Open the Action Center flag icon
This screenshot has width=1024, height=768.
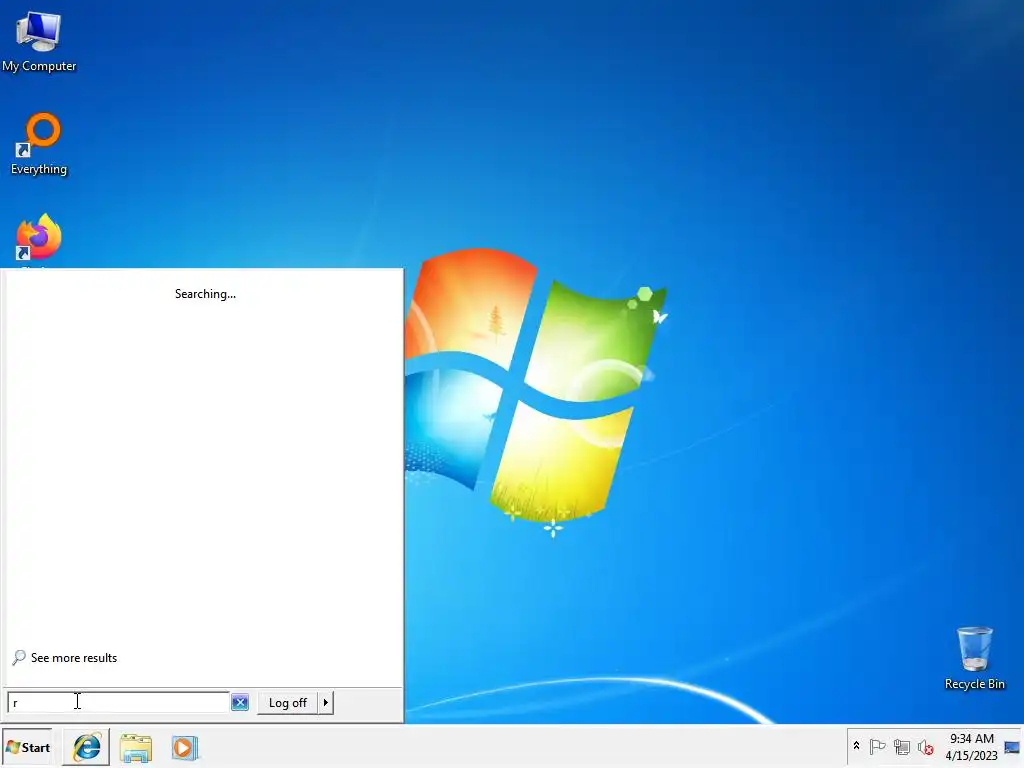(877, 746)
